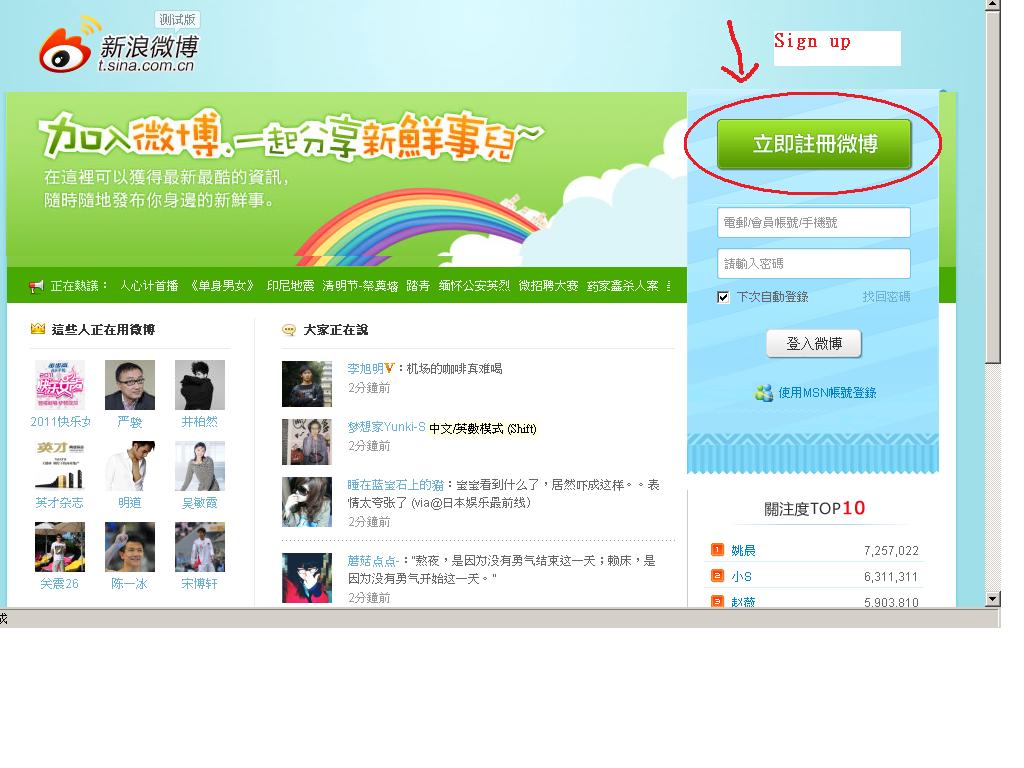
Task: Open hot topic 印尼地震
Action: coord(290,286)
